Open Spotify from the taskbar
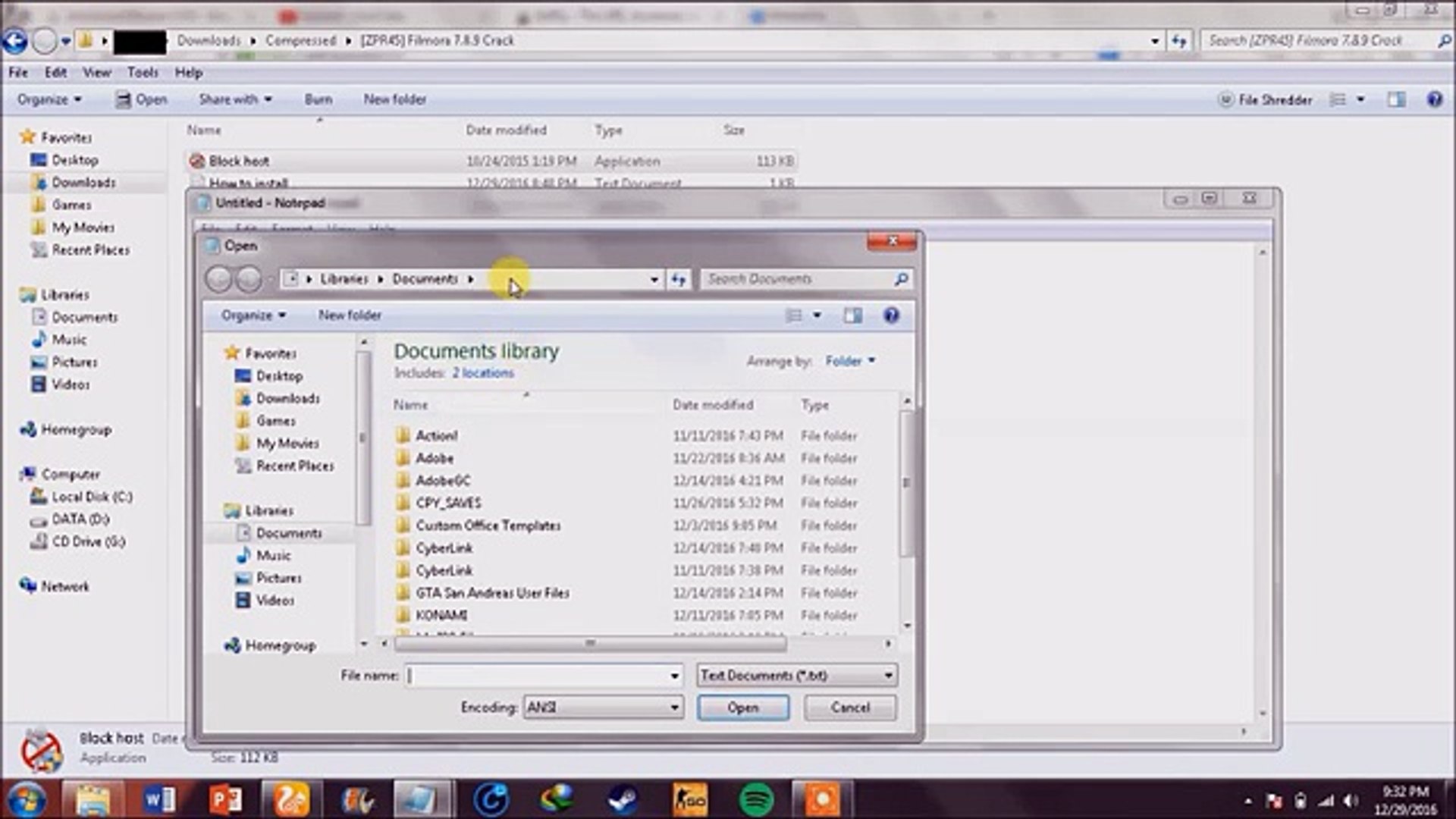Screen dimensions: 1456x819 tap(756, 799)
